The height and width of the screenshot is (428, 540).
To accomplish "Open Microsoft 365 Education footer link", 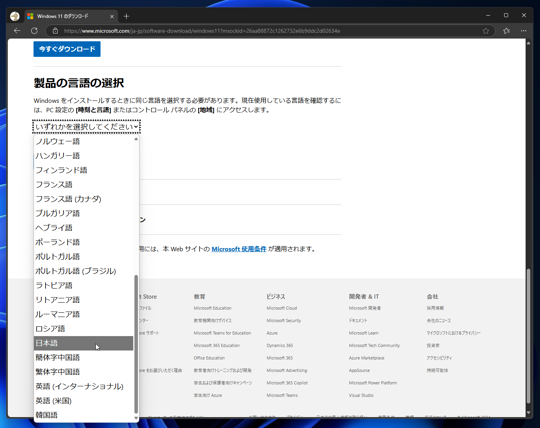I will click(217, 345).
